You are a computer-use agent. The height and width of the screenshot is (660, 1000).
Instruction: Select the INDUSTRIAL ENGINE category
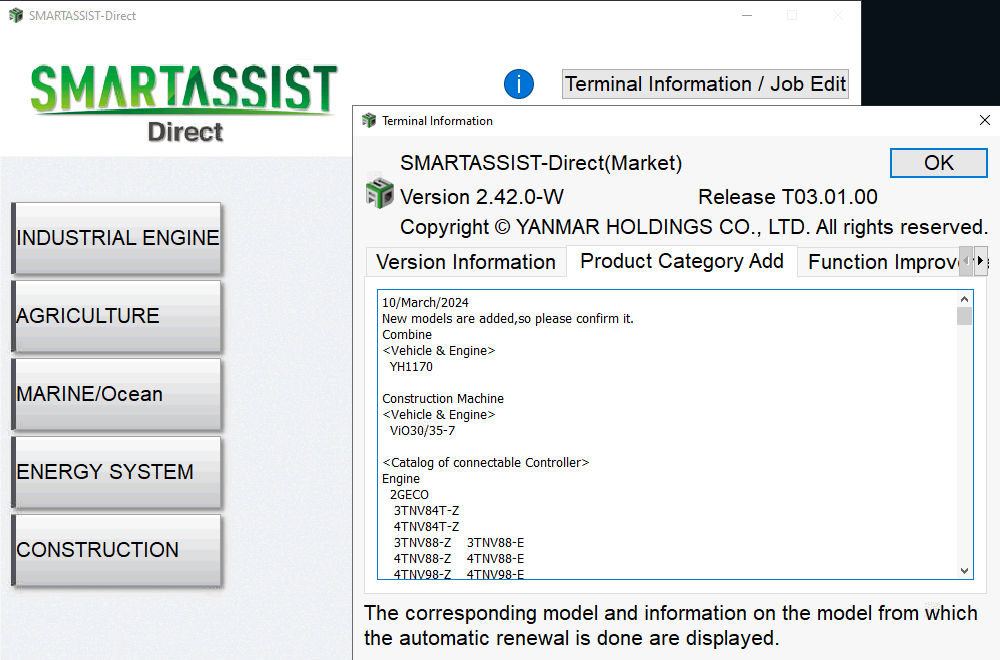117,238
